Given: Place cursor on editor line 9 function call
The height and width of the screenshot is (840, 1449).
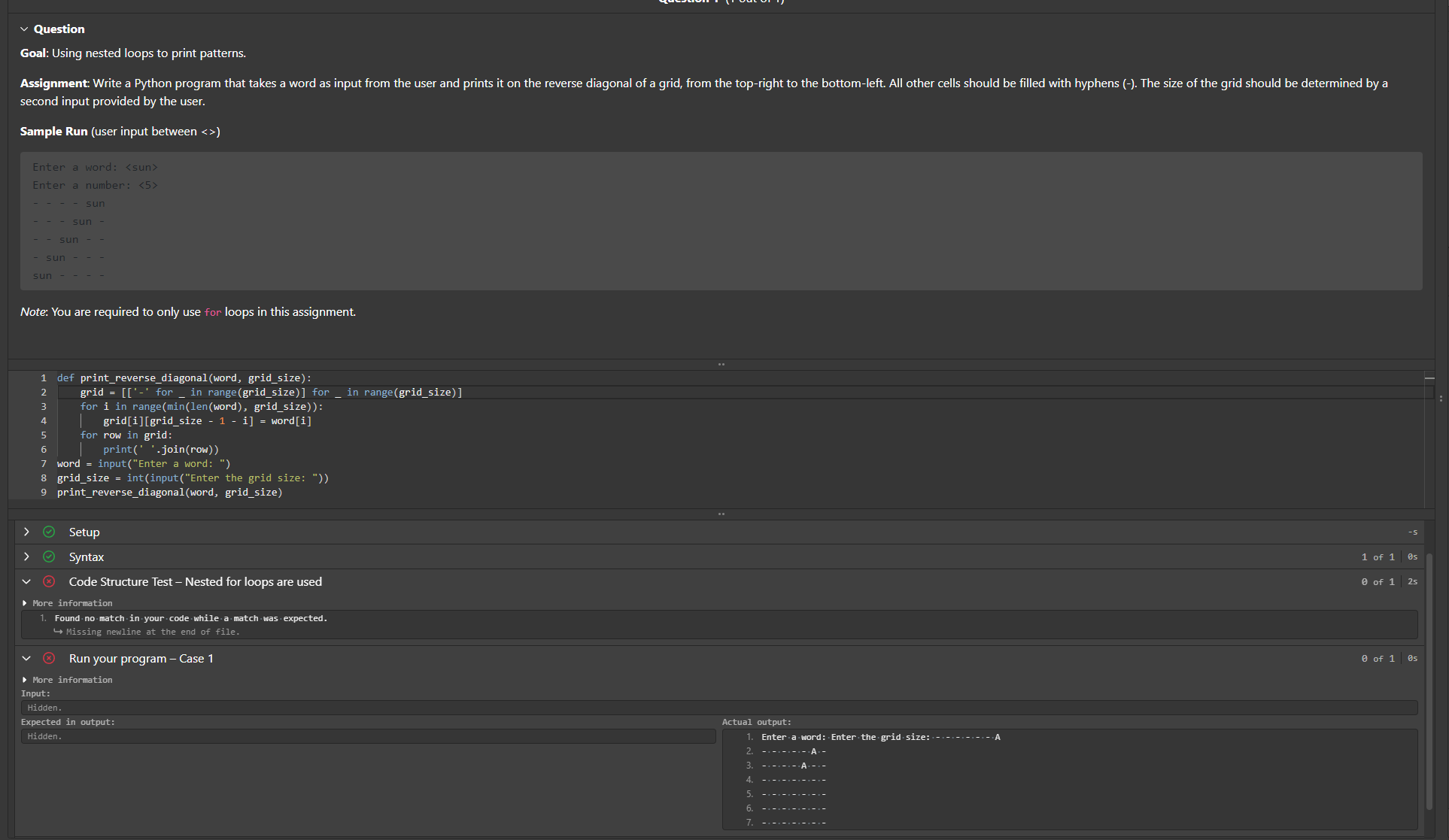Looking at the screenshot, I should (169, 493).
